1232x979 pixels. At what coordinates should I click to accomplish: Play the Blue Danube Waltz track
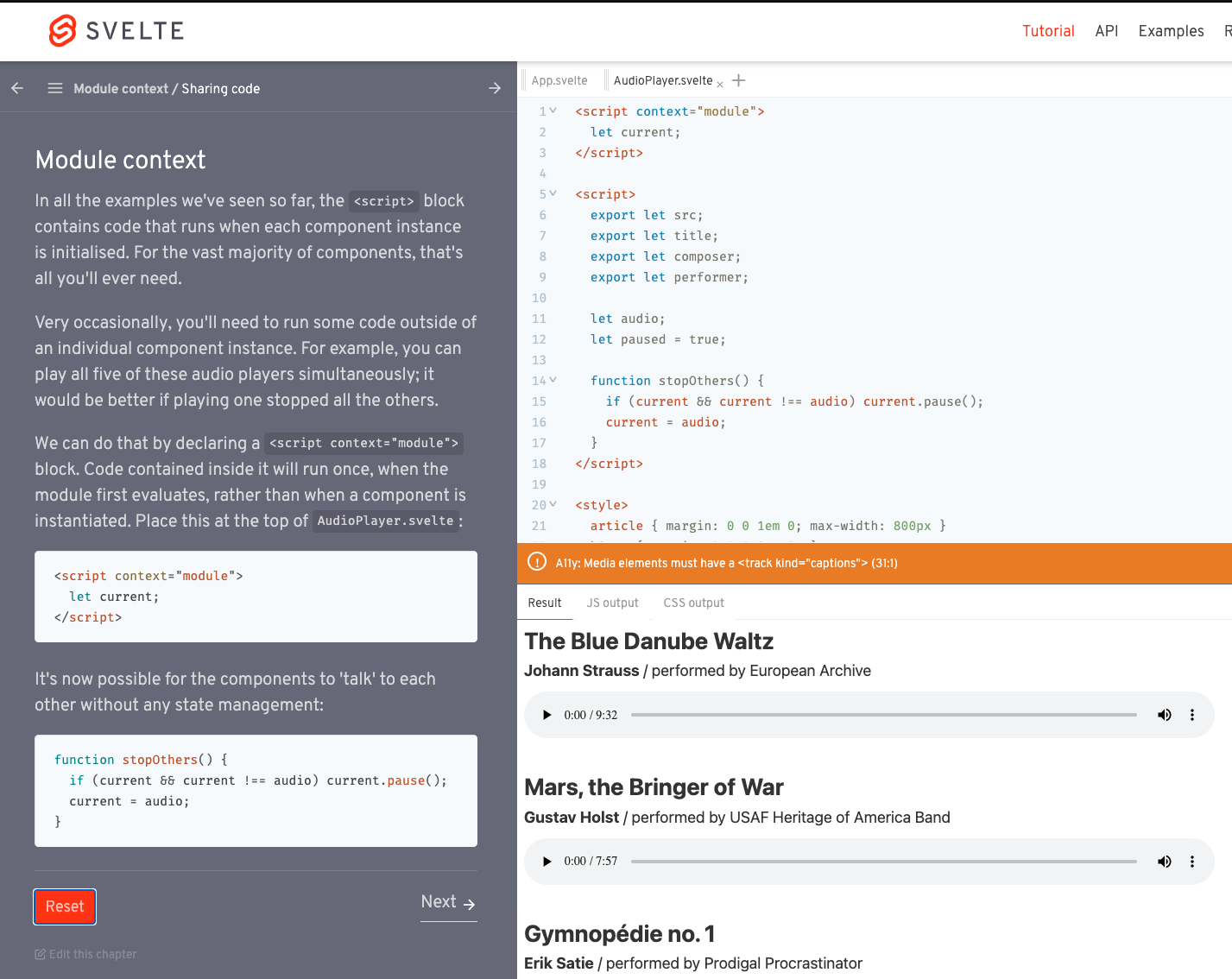coord(546,715)
